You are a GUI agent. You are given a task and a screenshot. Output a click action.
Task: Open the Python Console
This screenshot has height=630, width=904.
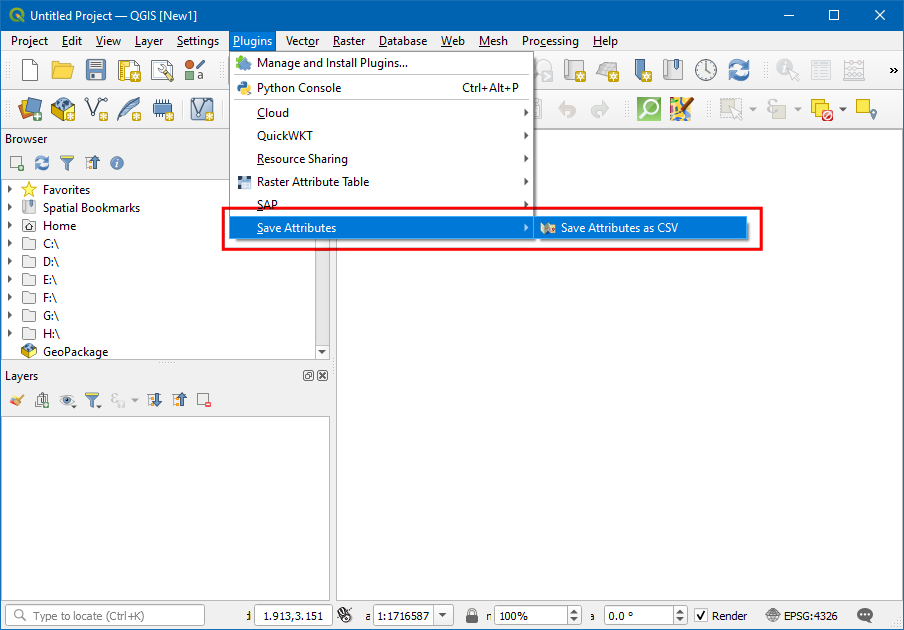tap(297, 88)
